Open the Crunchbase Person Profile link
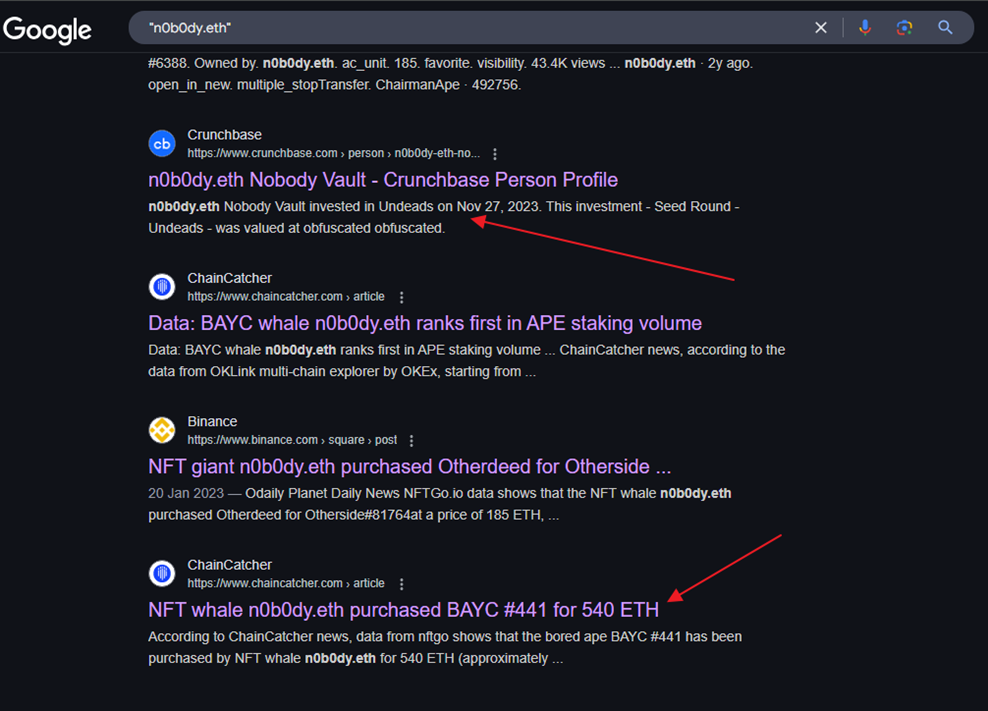The width and height of the screenshot is (988, 711). 382,180
